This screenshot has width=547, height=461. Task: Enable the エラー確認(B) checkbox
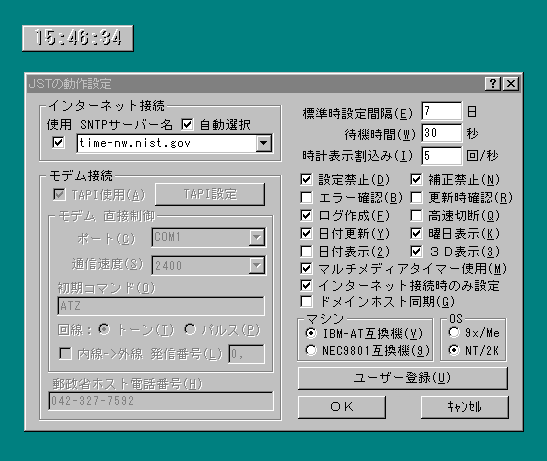click(x=306, y=198)
